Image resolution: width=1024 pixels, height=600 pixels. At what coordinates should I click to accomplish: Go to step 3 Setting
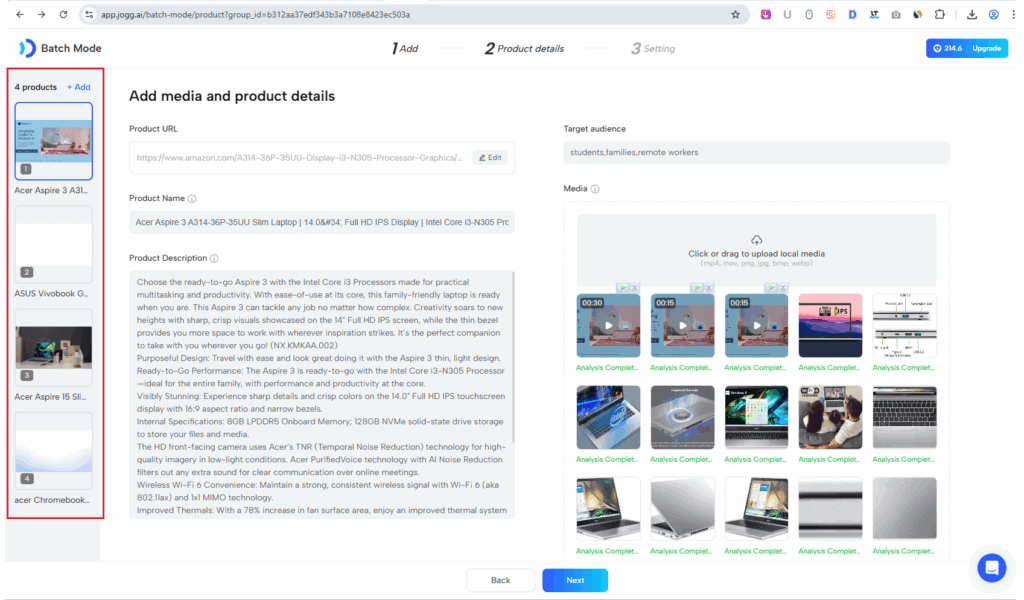click(653, 48)
